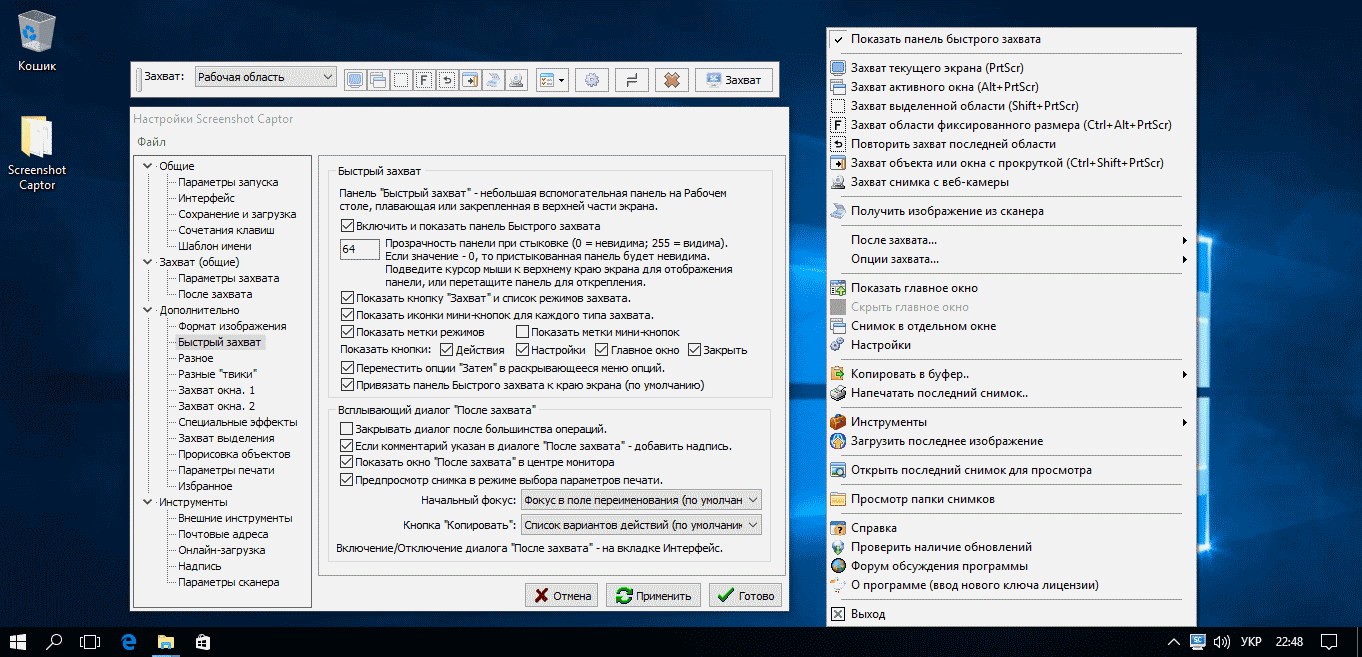The height and width of the screenshot is (657, 1362).
Task: Collapse the Инструменты tree section
Action: click(x=148, y=502)
